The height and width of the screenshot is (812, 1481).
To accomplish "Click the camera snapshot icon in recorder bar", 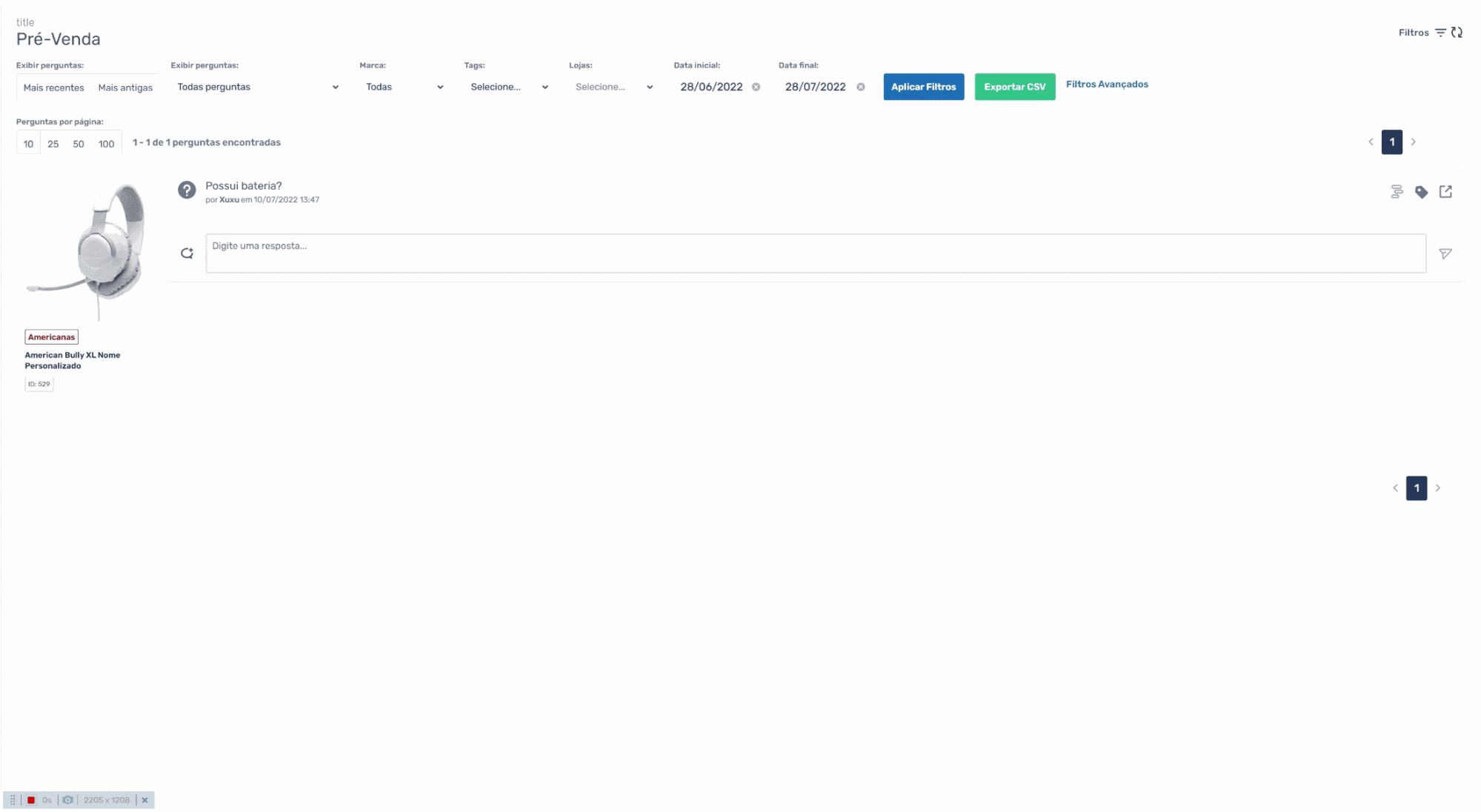I will [68, 800].
